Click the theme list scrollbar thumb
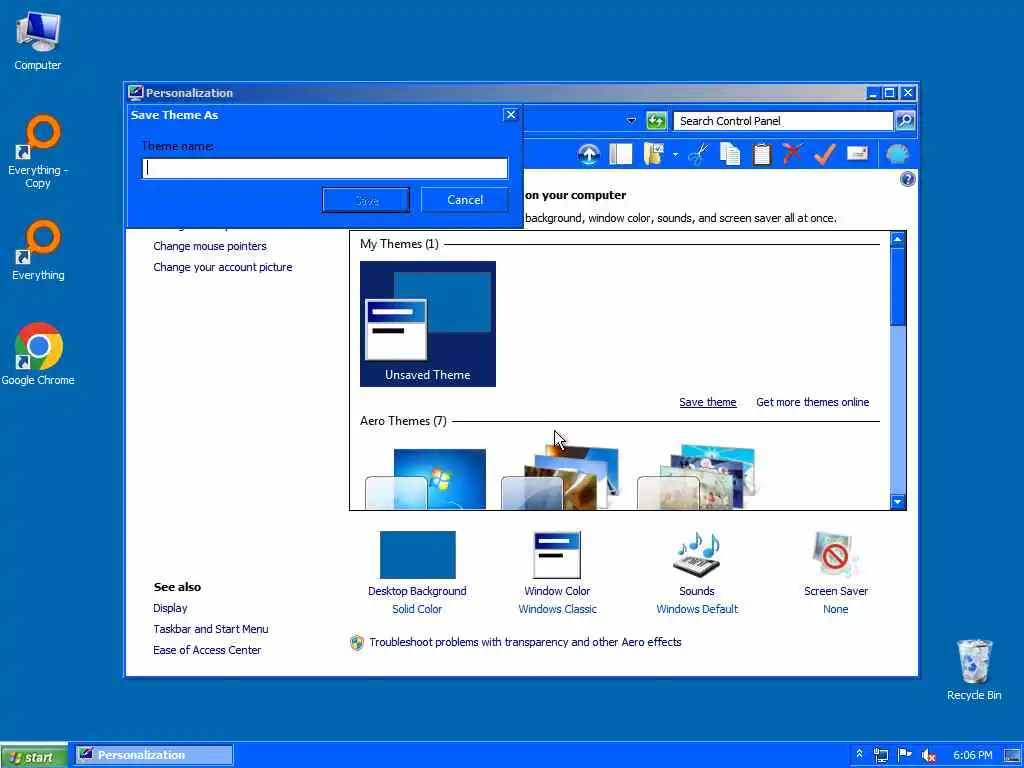The image size is (1024, 768). click(x=897, y=286)
